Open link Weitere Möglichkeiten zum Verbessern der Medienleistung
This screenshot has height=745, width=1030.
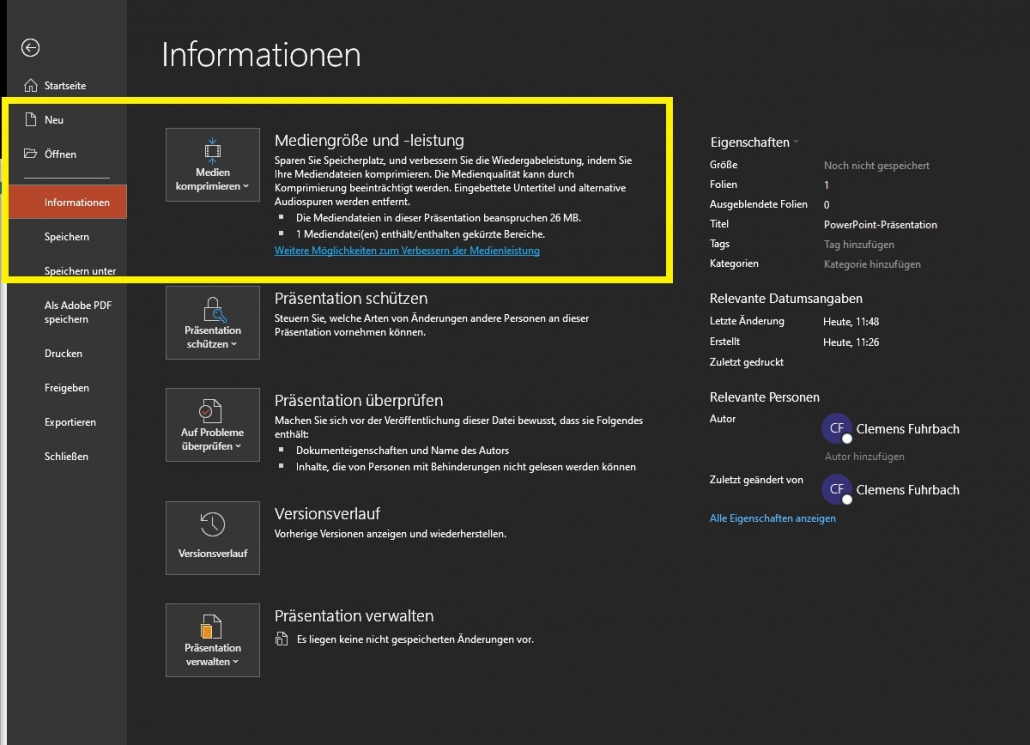tap(407, 251)
